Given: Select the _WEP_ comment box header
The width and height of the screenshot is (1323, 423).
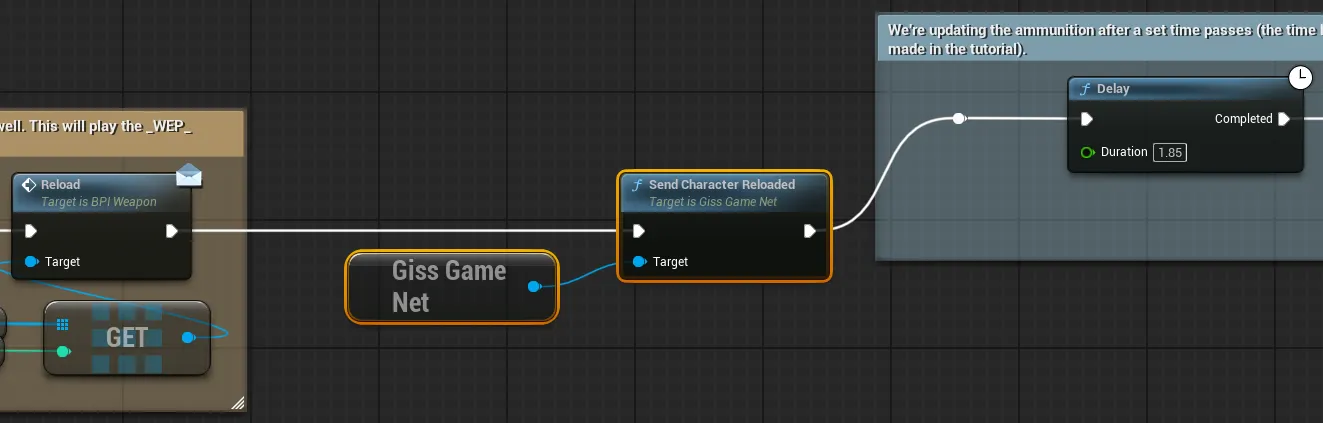Looking at the screenshot, I should [122, 132].
